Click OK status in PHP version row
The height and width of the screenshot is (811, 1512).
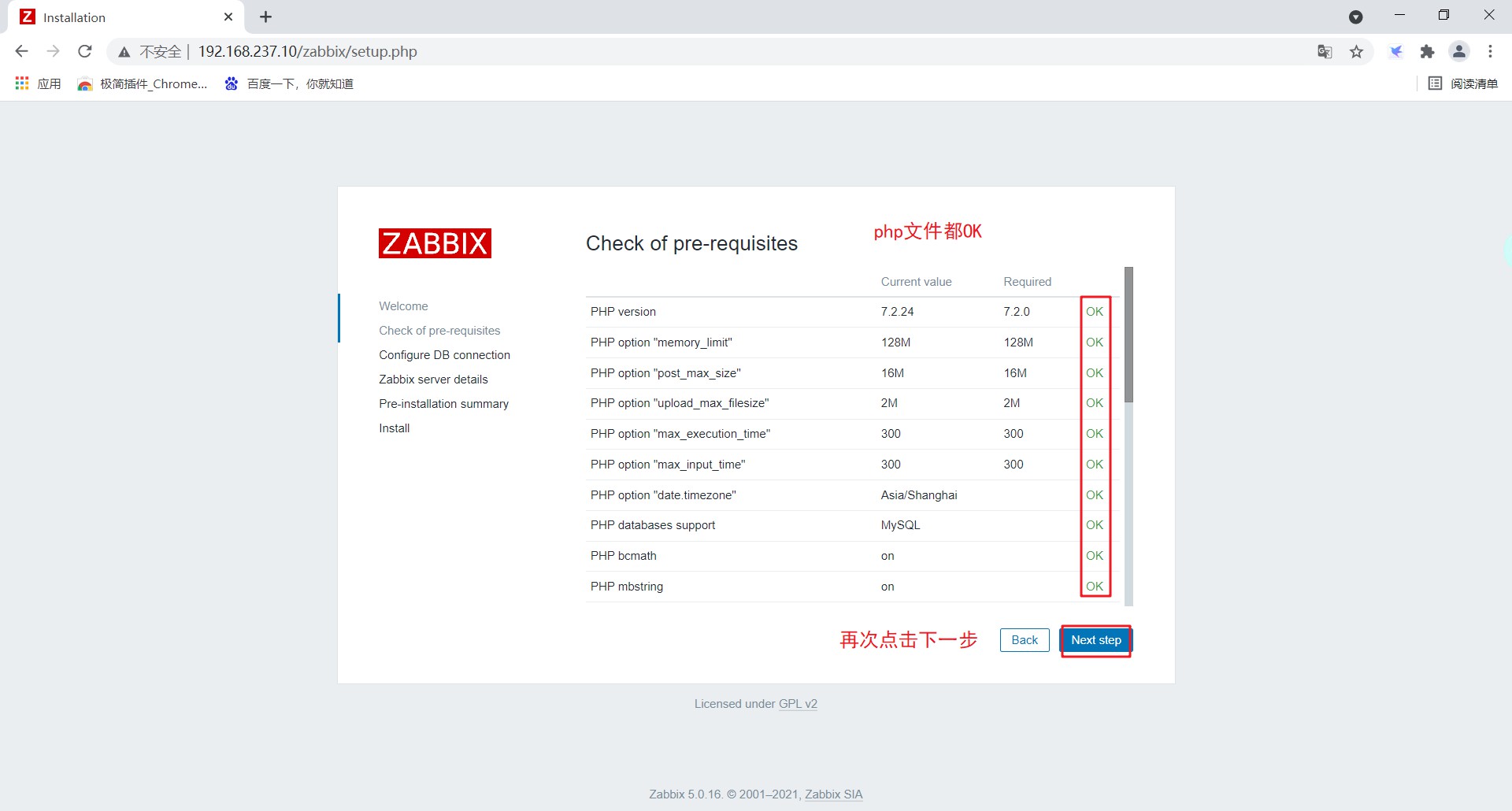tap(1095, 312)
